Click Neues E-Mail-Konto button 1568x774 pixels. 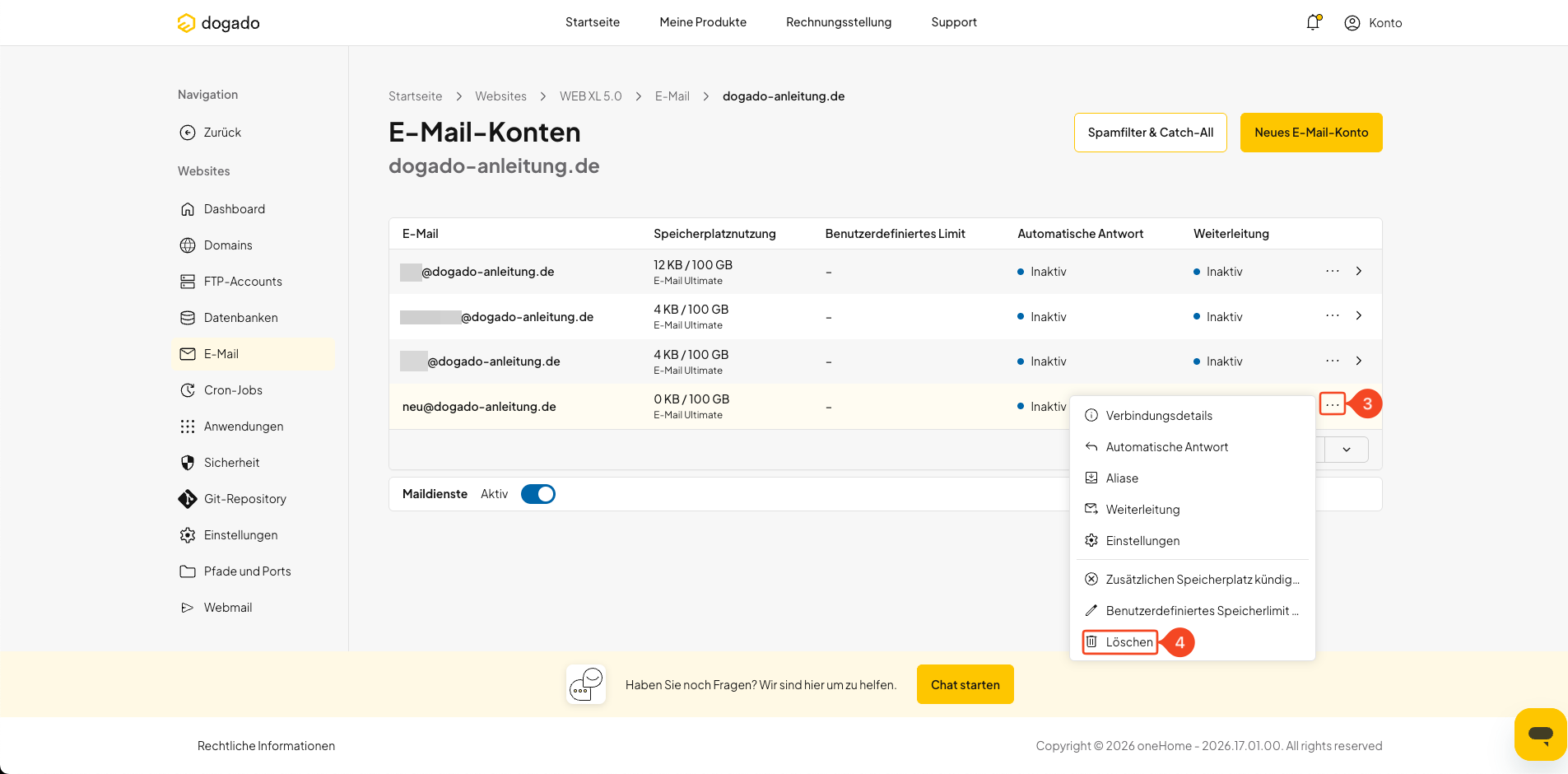[1311, 133]
